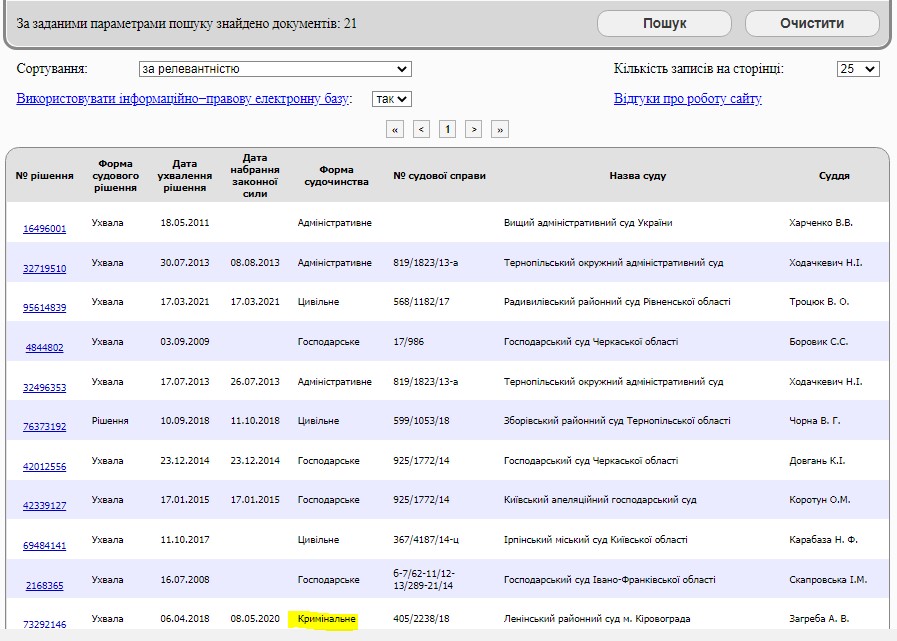
Task: Open the sorting за релевантністю dropdown
Action: point(275,69)
